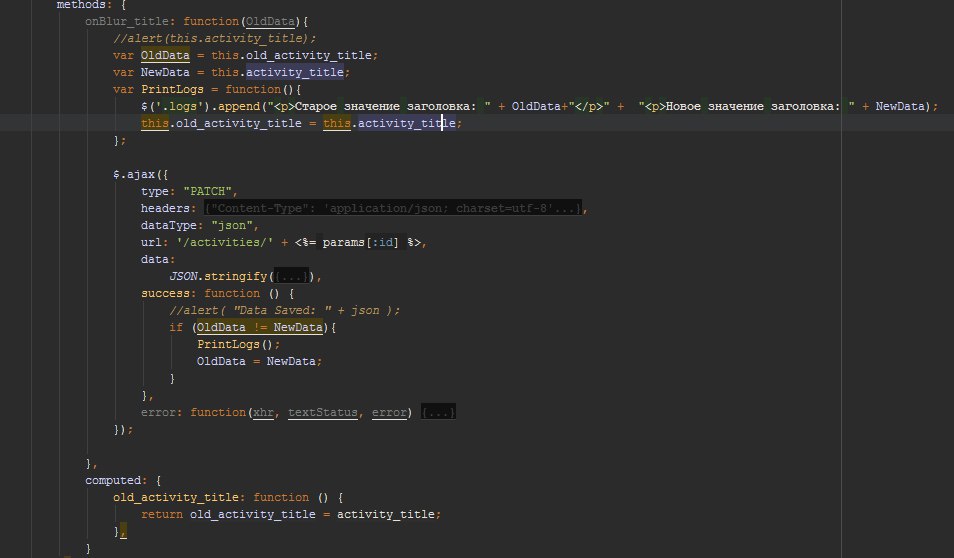Click NewData in its var declaration
The height and width of the screenshot is (558, 954).
165,72
